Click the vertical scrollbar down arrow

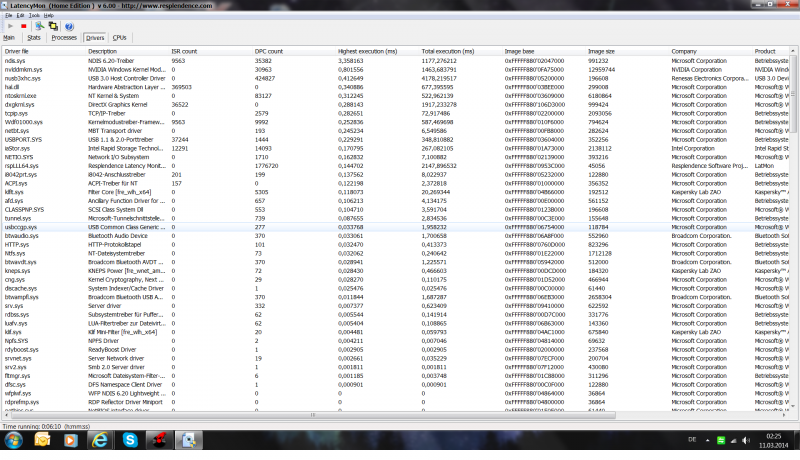793,406
